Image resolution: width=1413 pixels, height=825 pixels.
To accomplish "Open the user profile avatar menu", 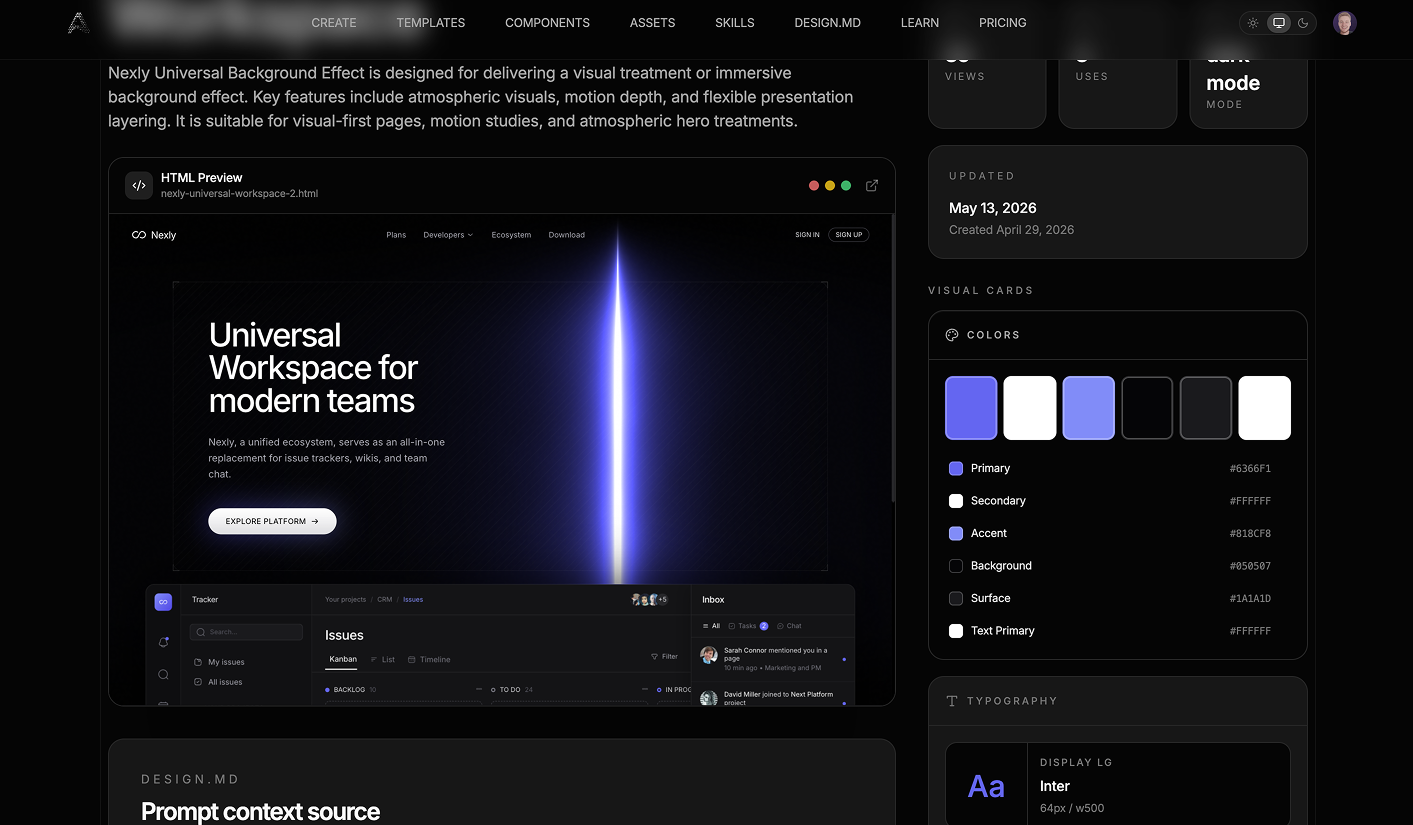I will (x=1344, y=23).
